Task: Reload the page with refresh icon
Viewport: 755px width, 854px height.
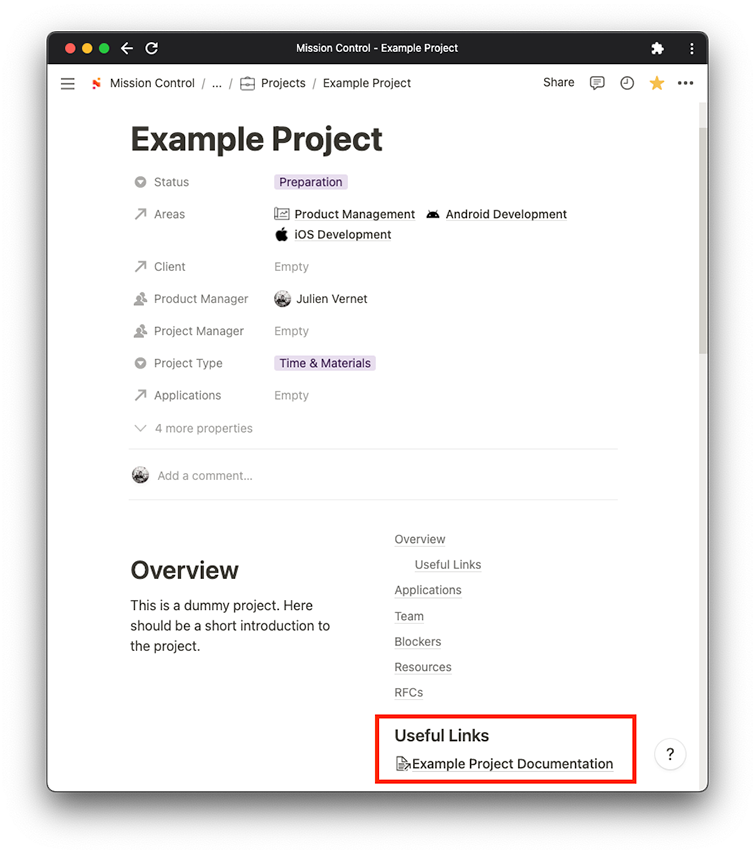Action: [152, 48]
